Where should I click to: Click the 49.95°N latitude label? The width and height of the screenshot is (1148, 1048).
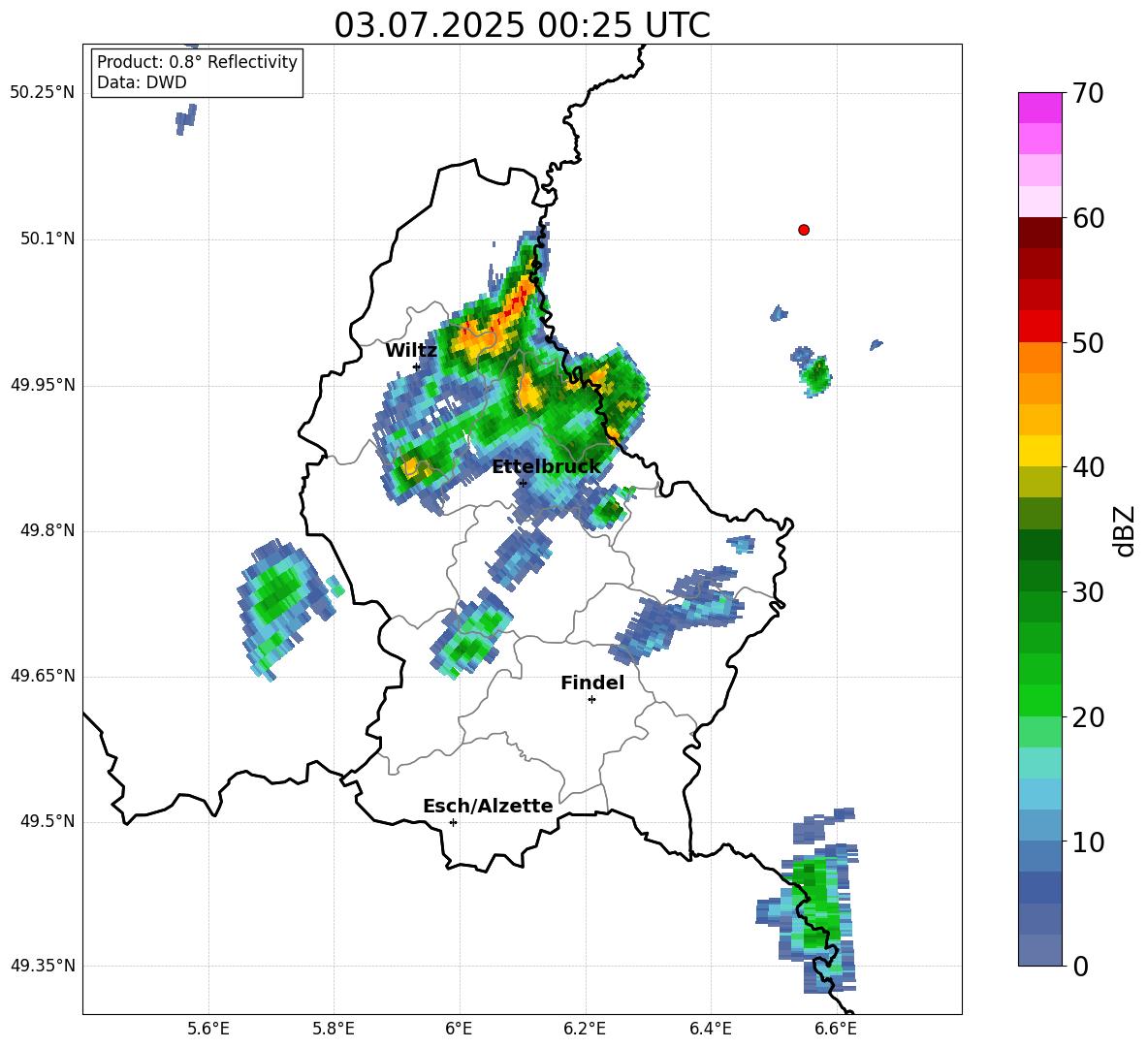pyautogui.click(x=42, y=385)
